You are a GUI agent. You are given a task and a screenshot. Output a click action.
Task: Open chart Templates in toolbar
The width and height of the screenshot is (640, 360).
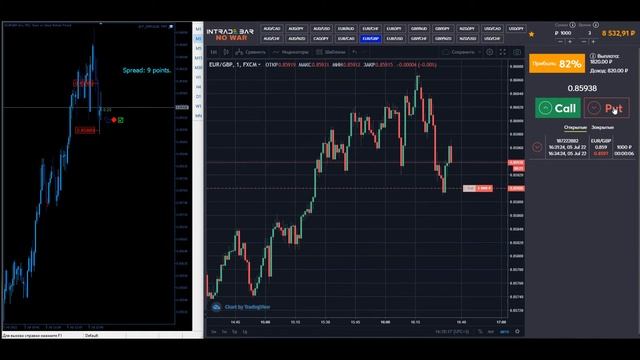[331, 52]
